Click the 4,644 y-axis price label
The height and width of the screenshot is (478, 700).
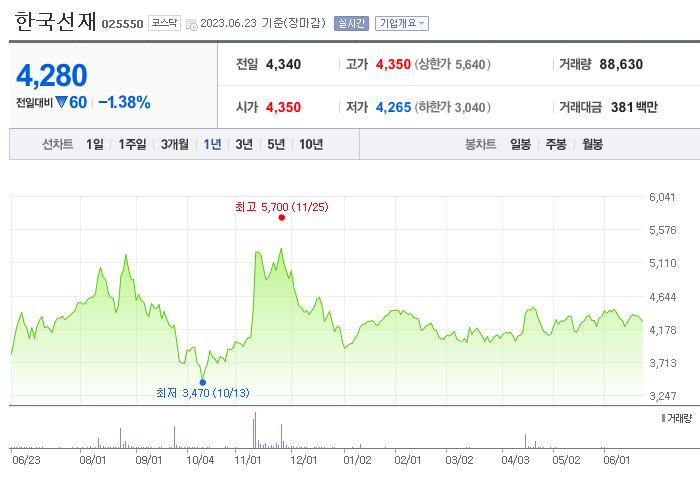(662, 297)
